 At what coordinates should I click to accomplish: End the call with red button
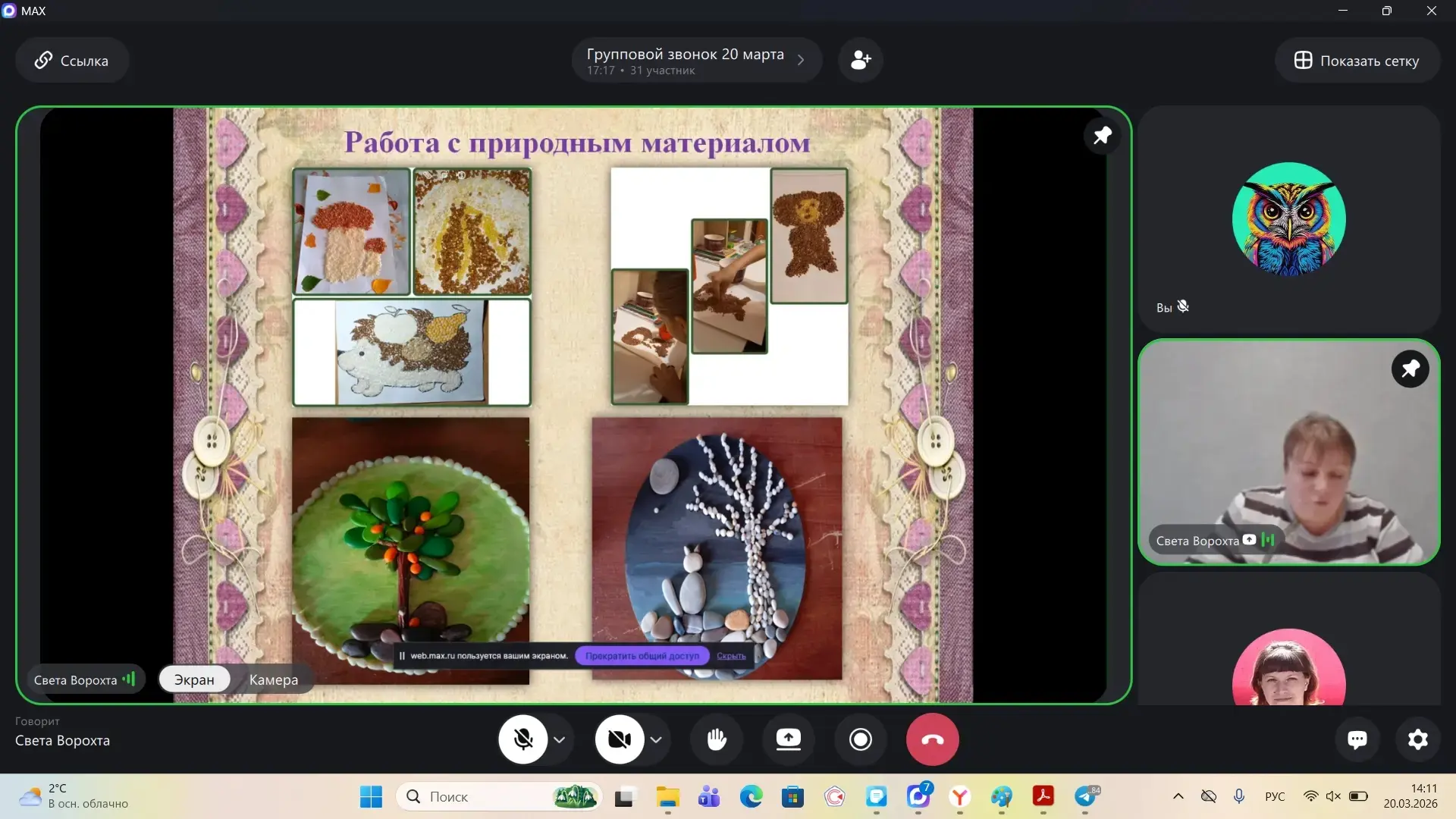pos(932,739)
